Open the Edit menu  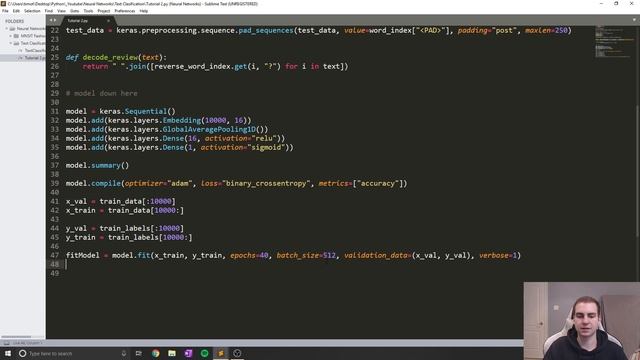tap(16, 11)
